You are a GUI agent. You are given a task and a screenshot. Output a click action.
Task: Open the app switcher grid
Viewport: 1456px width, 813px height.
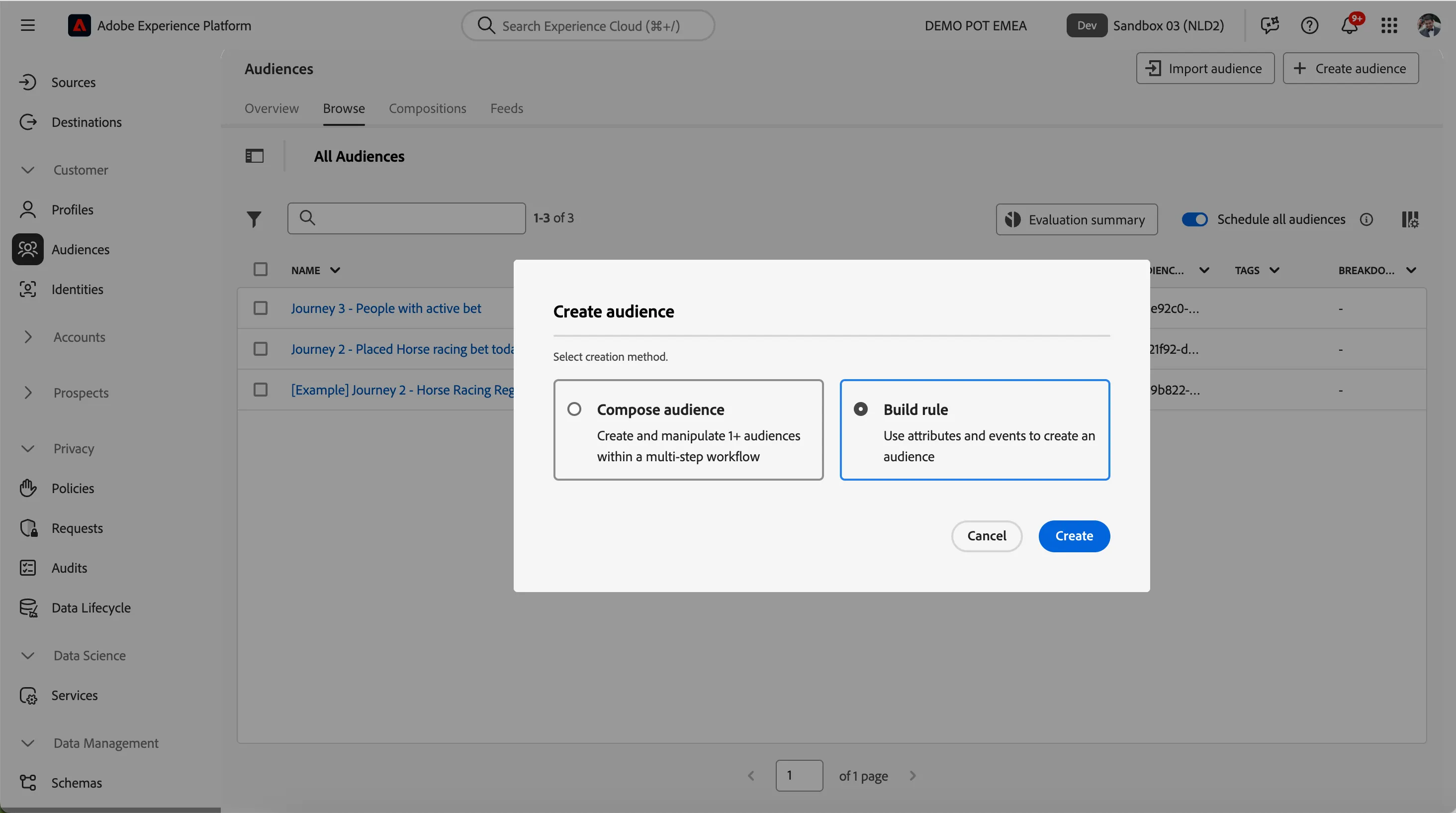coord(1389,25)
